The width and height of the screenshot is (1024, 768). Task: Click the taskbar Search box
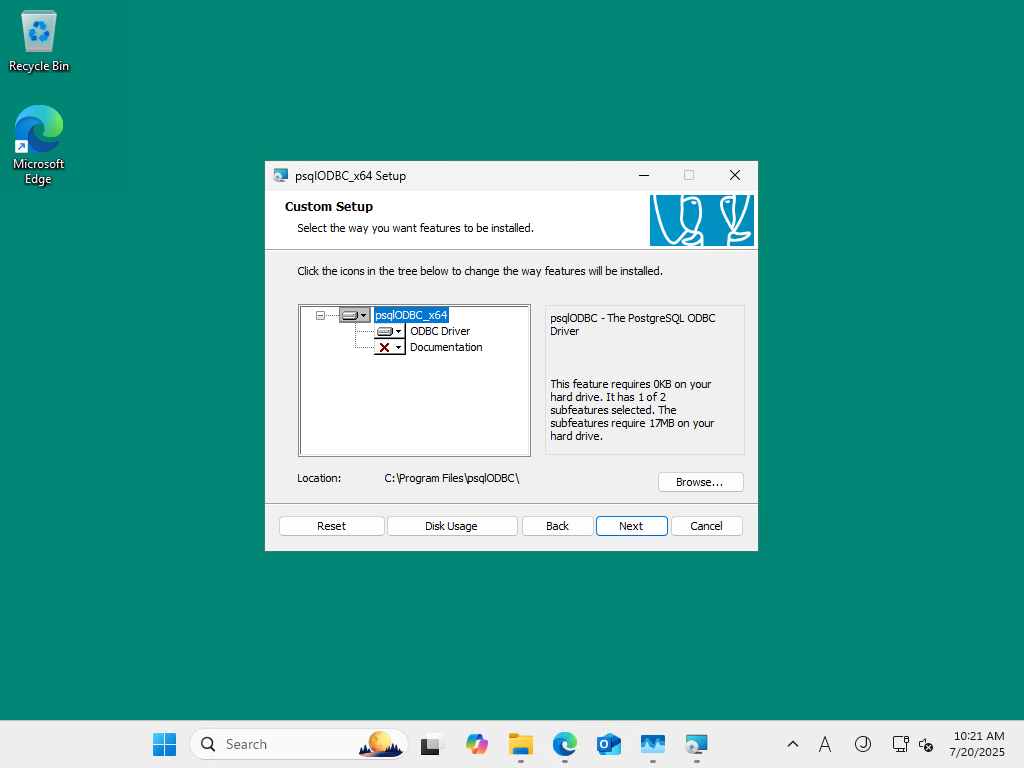(298, 744)
